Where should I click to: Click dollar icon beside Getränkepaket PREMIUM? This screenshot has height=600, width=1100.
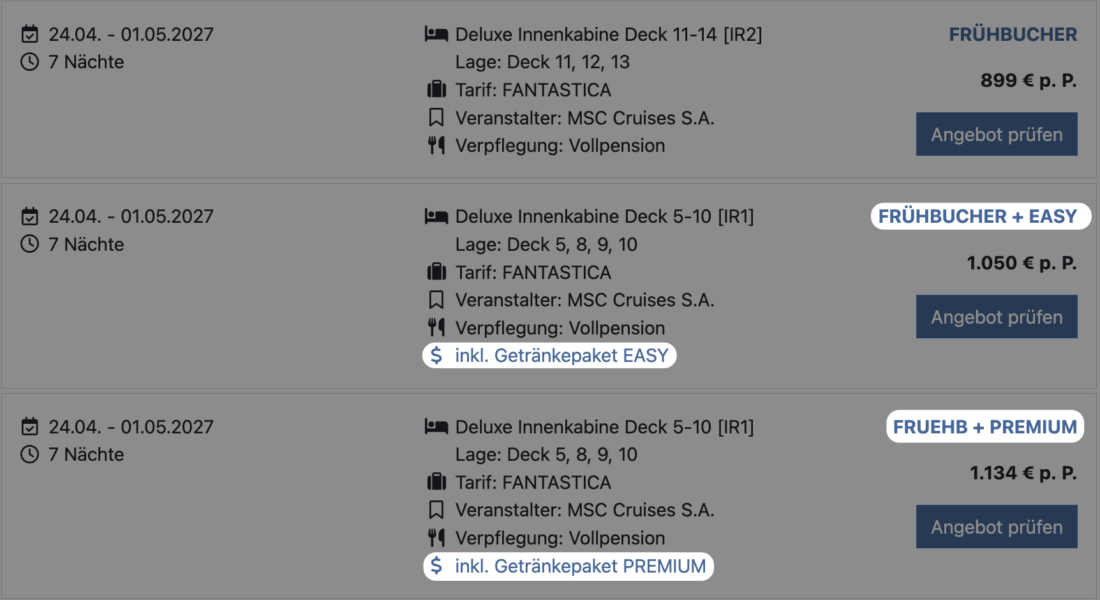[x=435, y=566]
